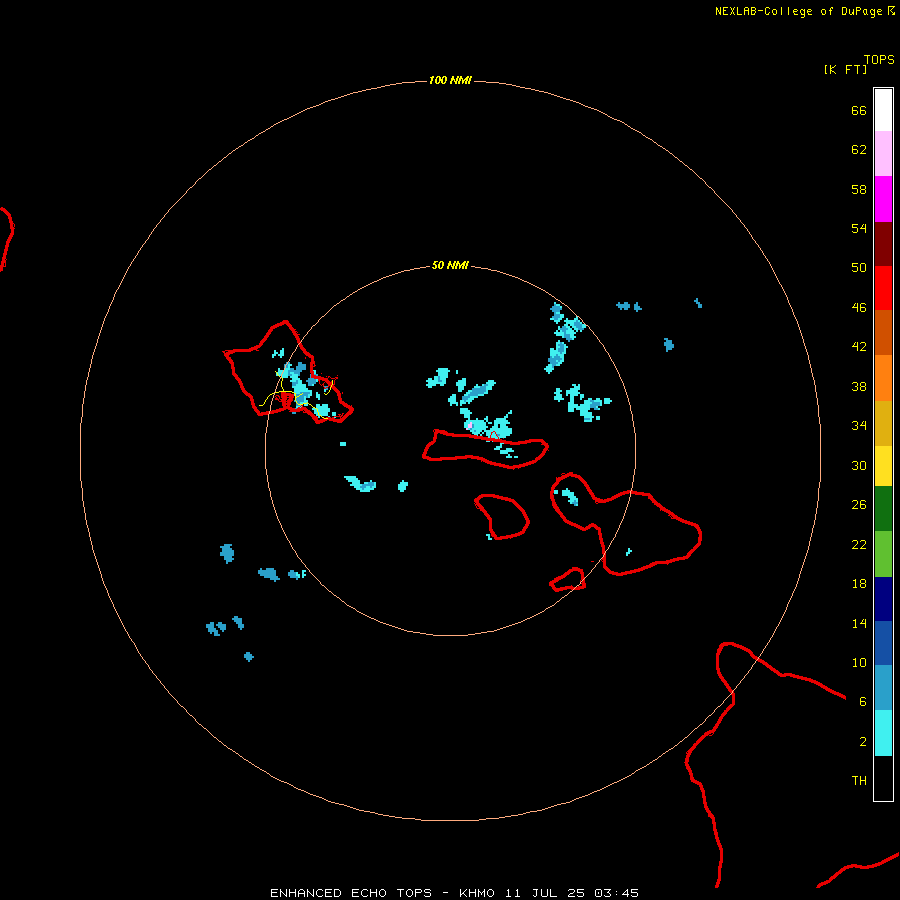This screenshot has width=900, height=900.
Task: Select the bright red legend swatch
Action: (883, 288)
